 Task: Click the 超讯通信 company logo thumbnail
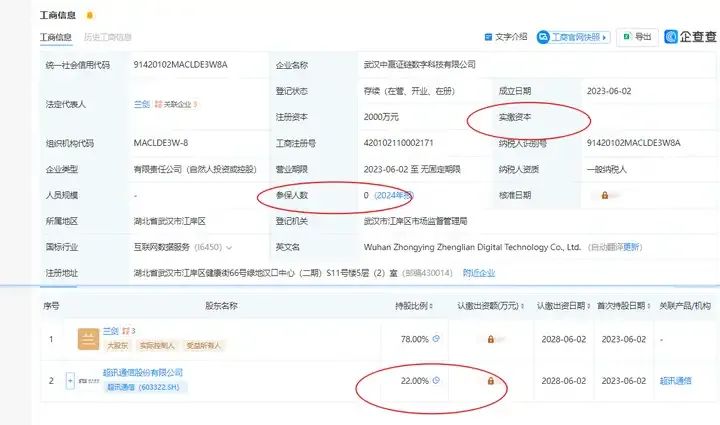tap(89, 381)
